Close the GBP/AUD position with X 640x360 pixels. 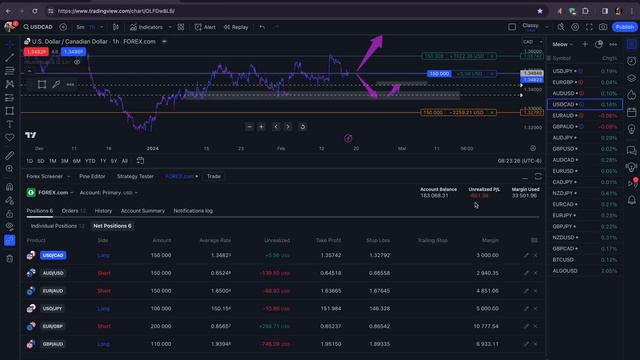pos(536,344)
